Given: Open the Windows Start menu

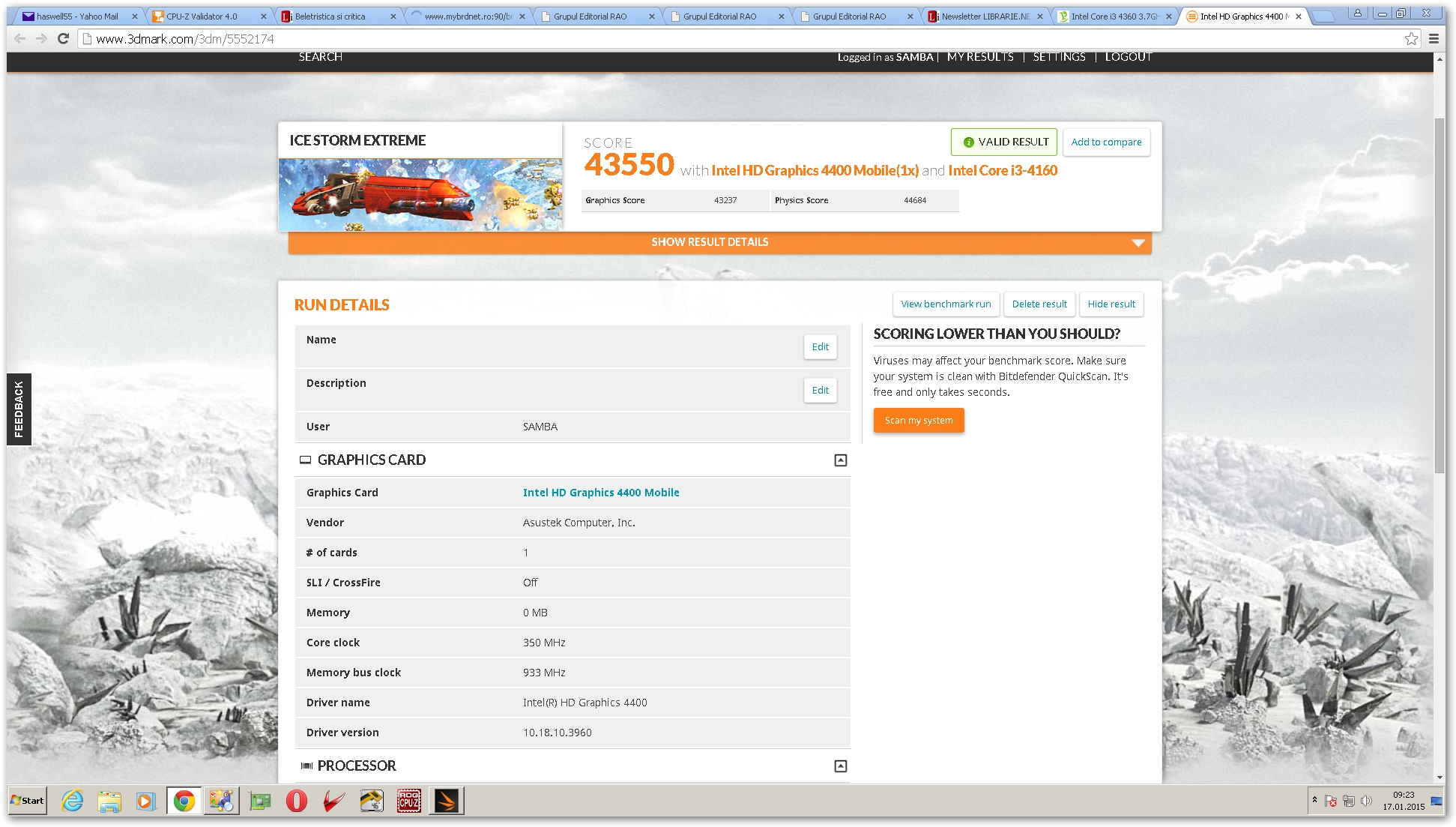Looking at the screenshot, I should point(28,801).
